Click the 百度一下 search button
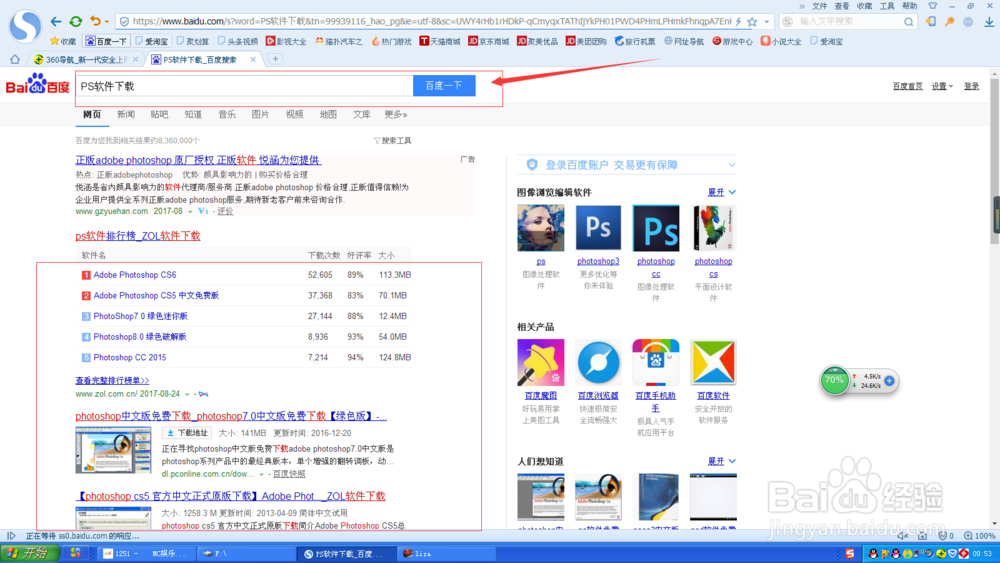The height and width of the screenshot is (563, 1000). [444, 85]
